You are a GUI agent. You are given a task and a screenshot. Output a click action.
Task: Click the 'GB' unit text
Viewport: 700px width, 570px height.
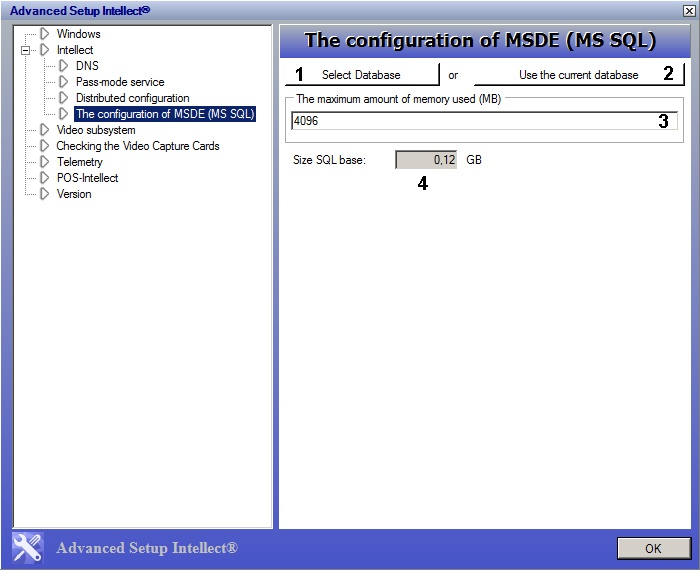(x=474, y=160)
